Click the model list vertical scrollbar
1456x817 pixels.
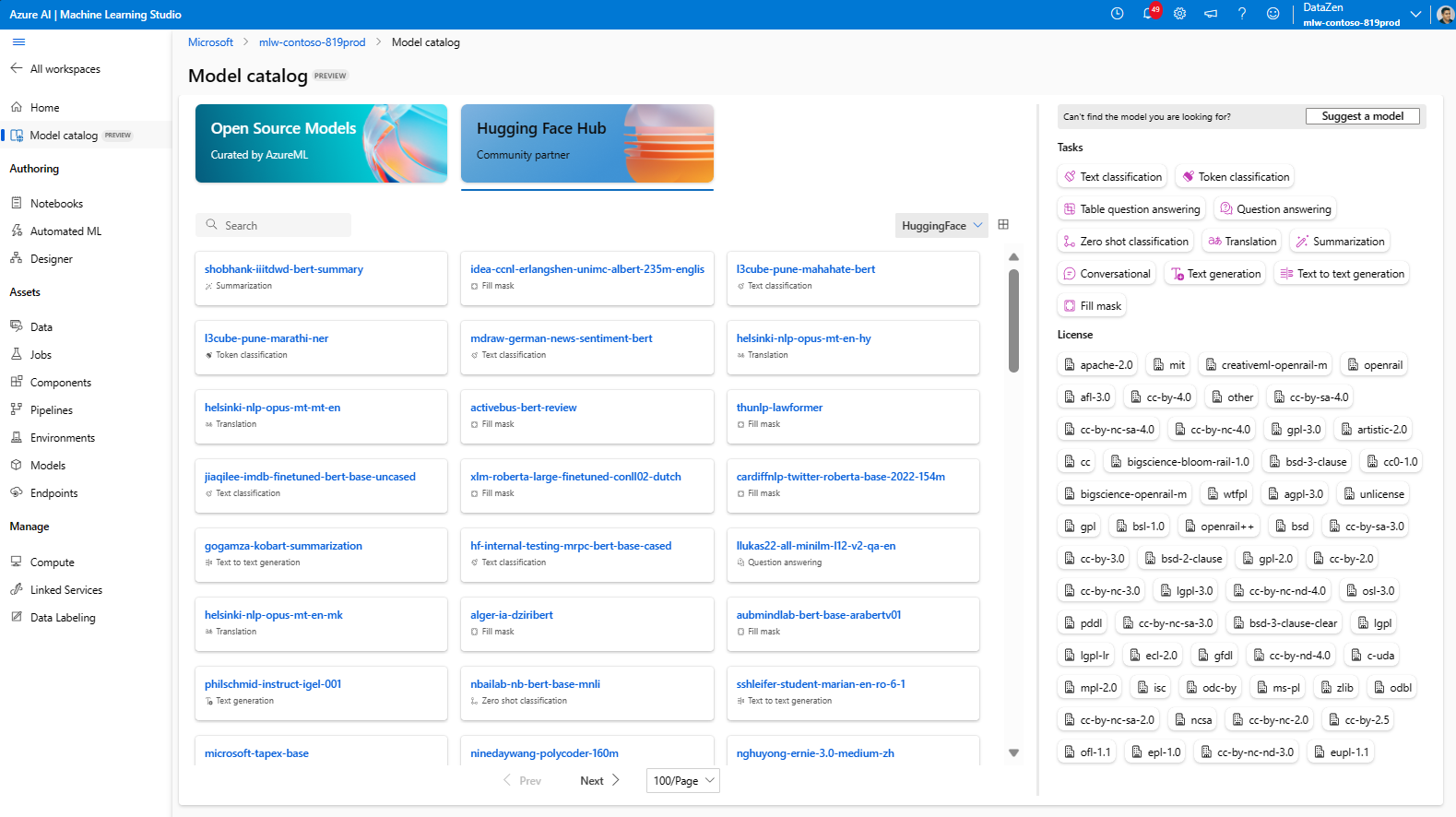tap(1013, 321)
